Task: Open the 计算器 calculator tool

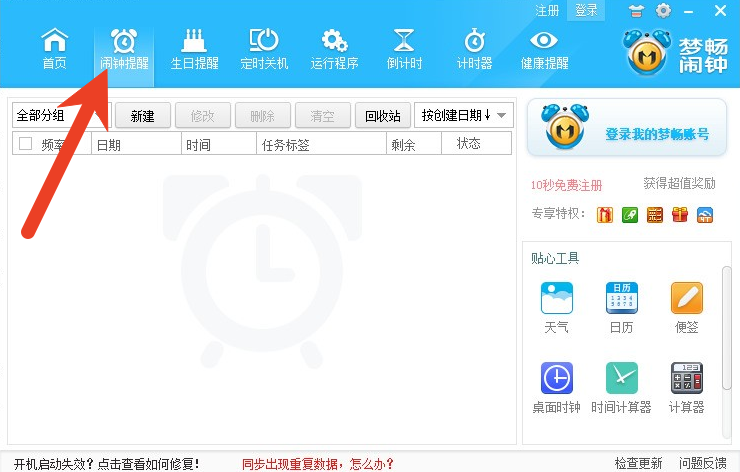Action: tap(687, 388)
